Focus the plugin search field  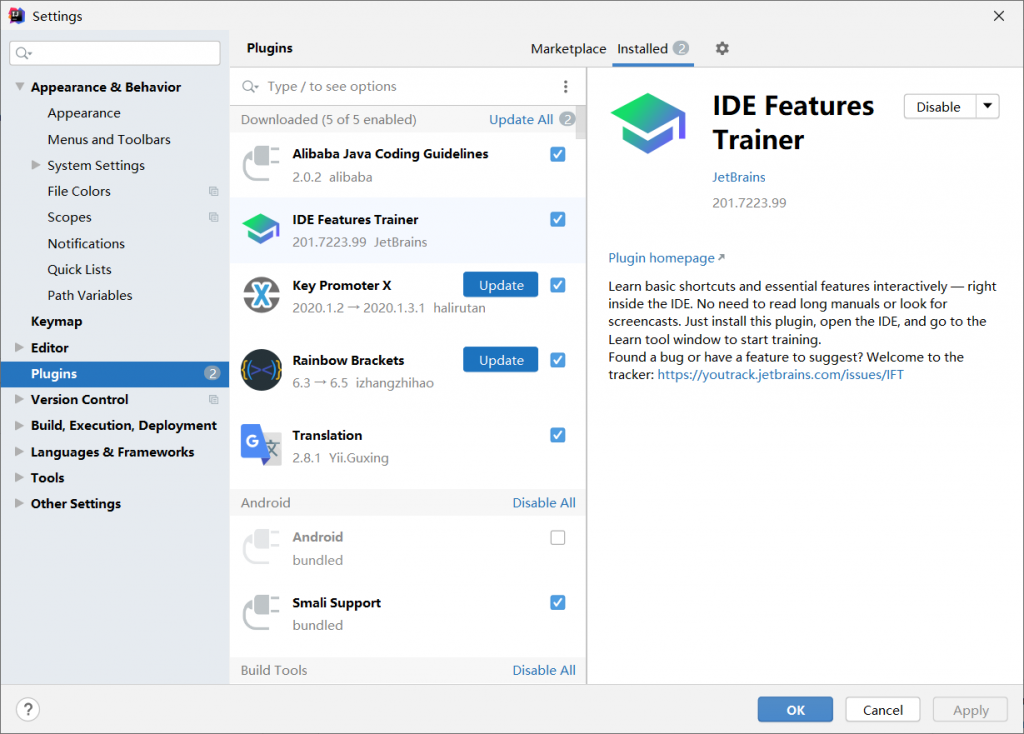click(400, 87)
